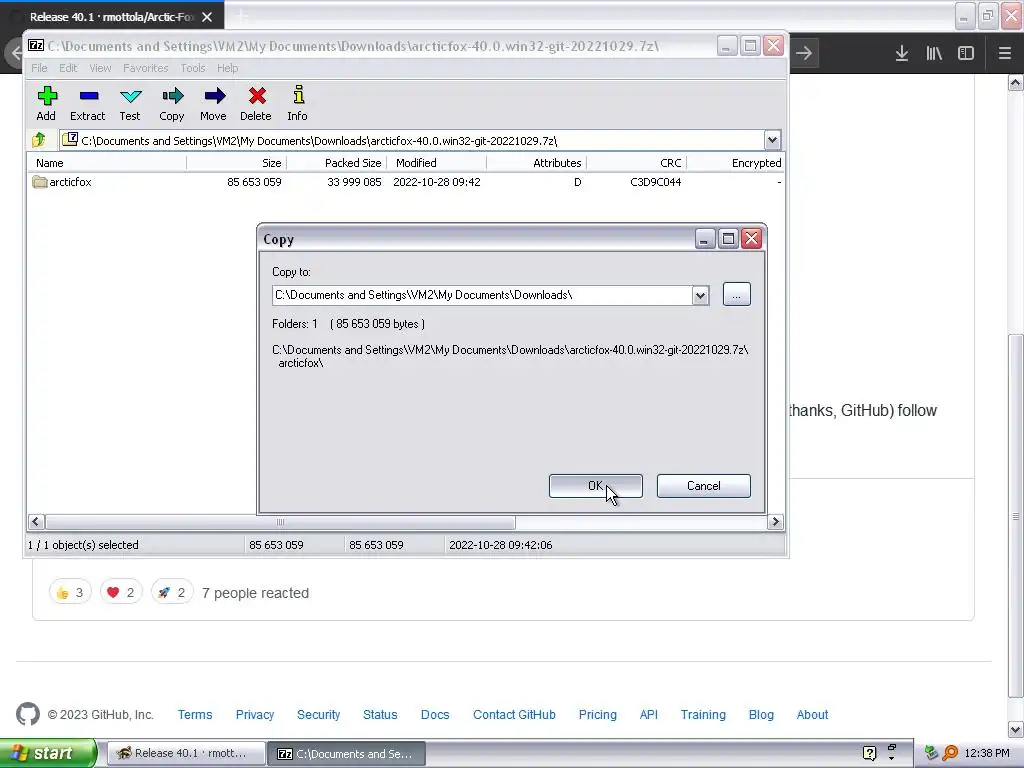Click GitHub logo in page footer
Image resolution: width=1024 pixels, height=768 pixels.
pyautogui.click(x=28, y=714)
